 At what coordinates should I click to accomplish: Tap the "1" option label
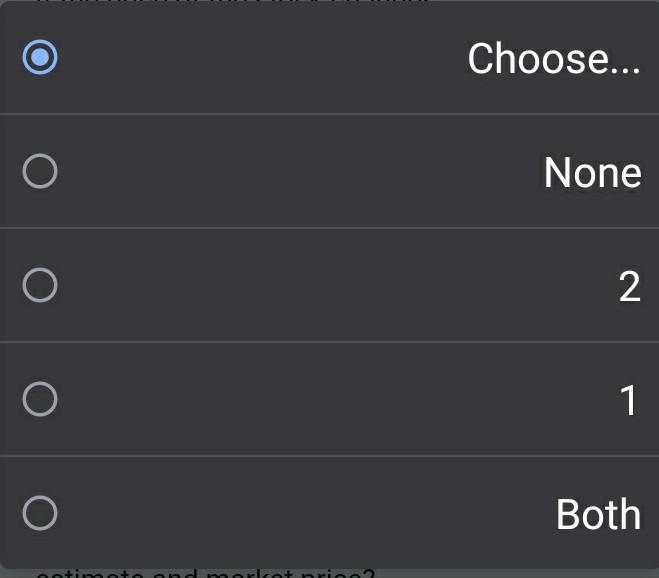coord(629,401)
